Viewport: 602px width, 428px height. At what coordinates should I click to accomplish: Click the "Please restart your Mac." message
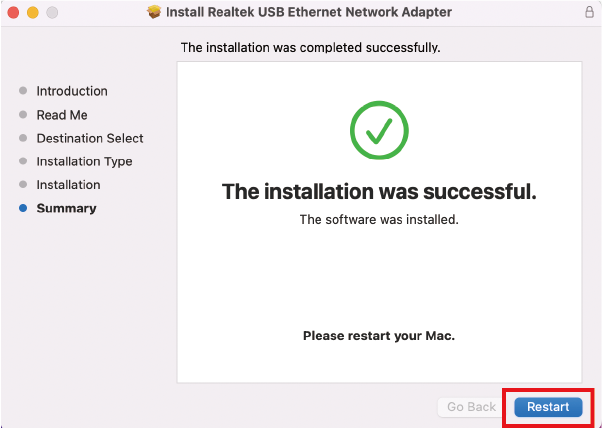click(x=379, y=336)
